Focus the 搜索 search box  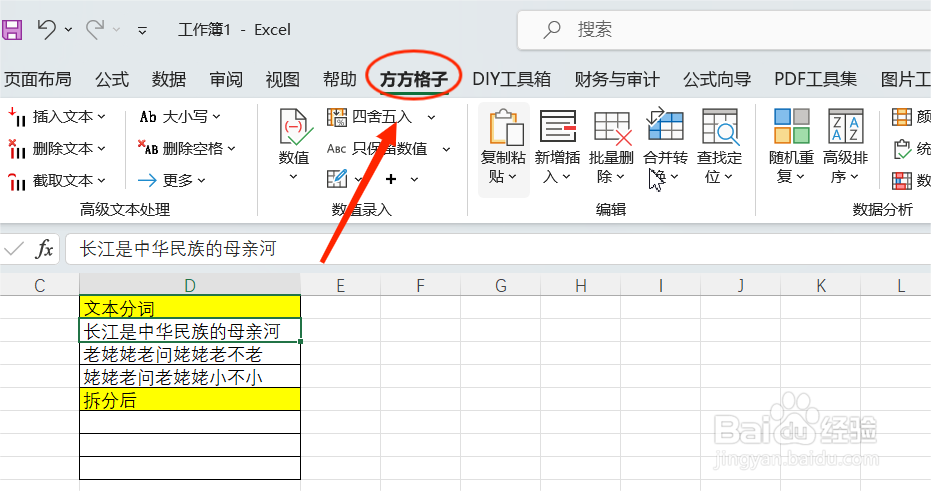[724, 30]
